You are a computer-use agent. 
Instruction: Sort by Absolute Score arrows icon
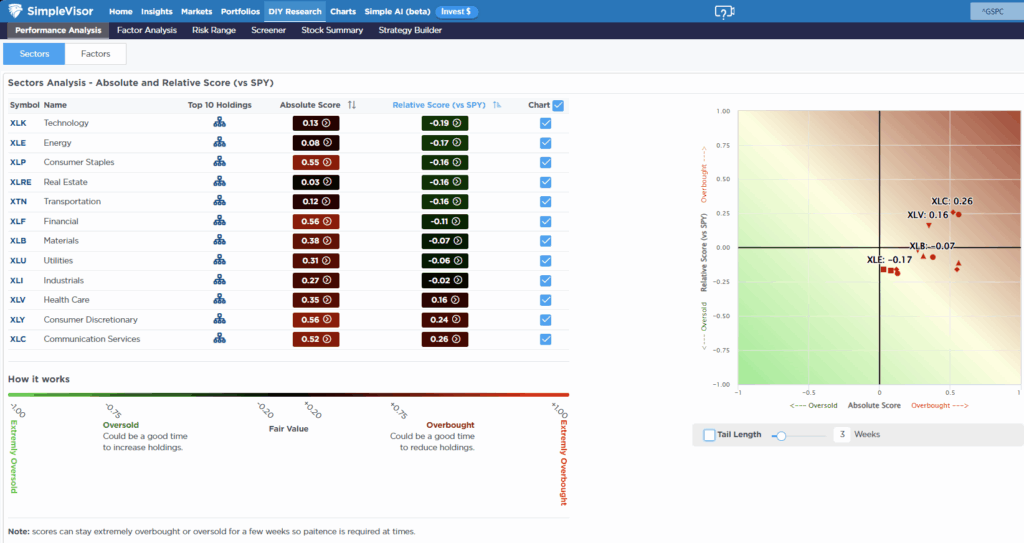click(x=352, y=105)
